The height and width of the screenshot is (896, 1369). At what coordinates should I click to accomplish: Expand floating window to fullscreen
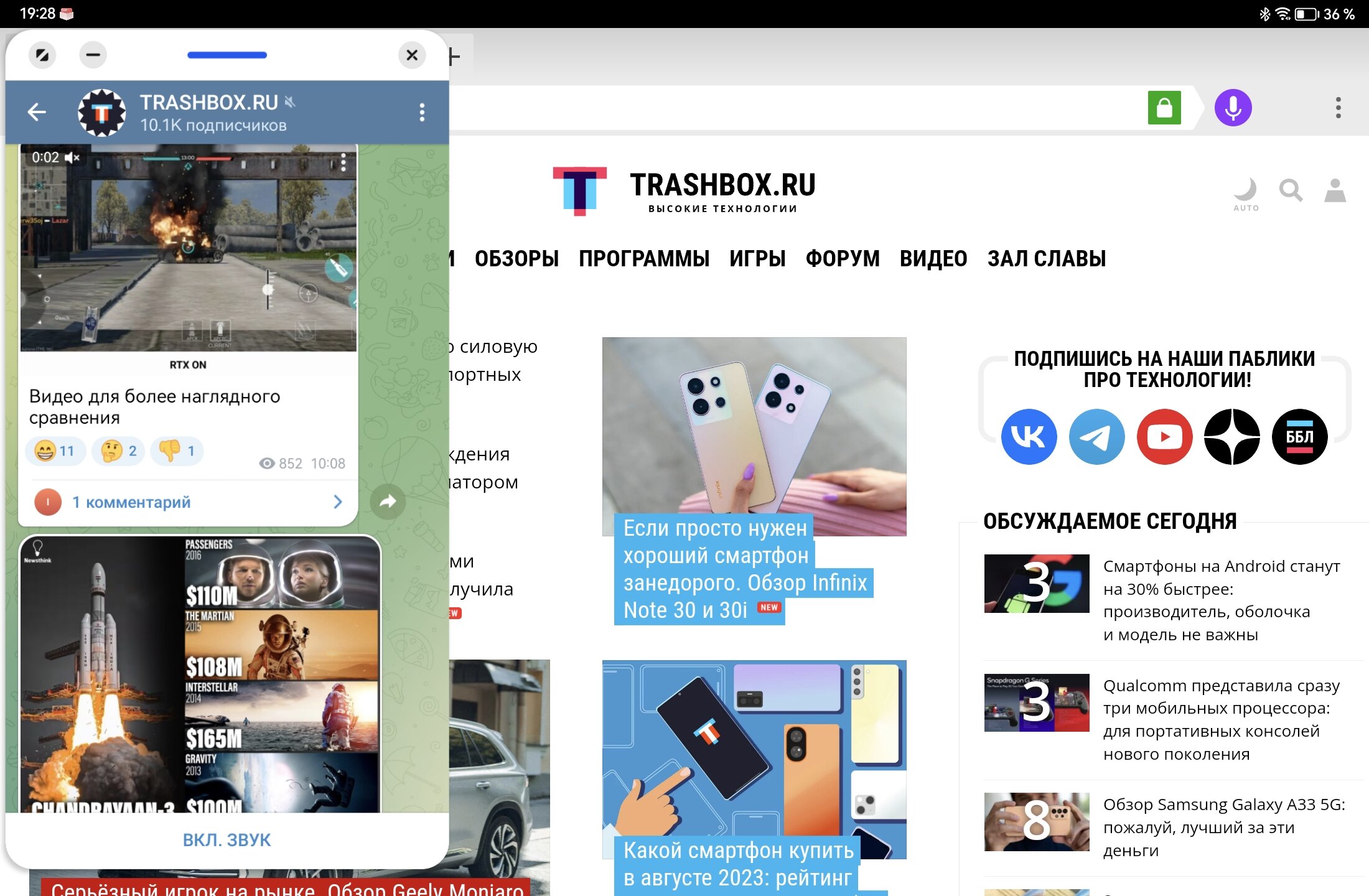[x=42, y=55]
